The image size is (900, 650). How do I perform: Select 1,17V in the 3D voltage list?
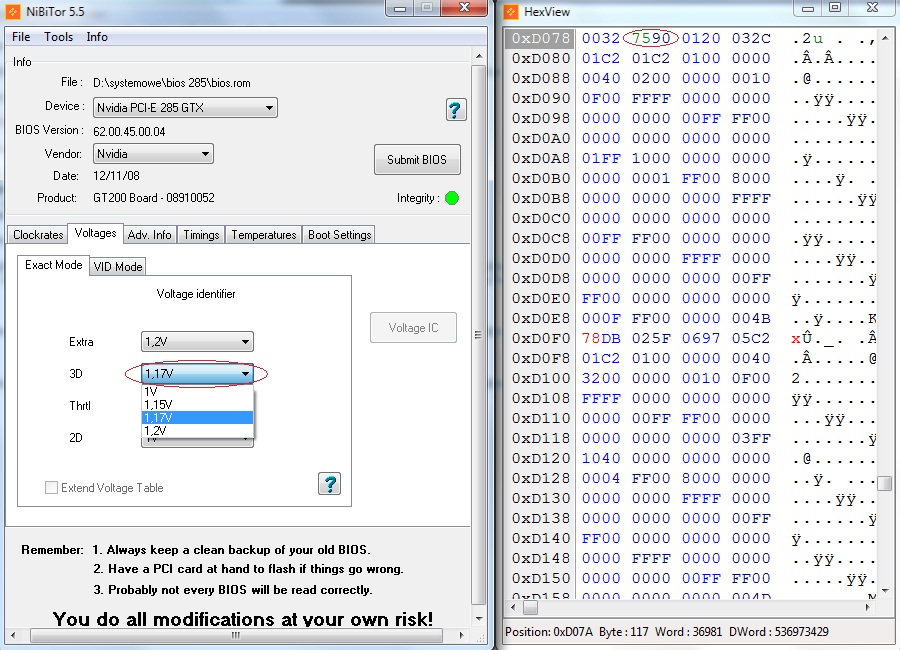(x=197, y=417)
